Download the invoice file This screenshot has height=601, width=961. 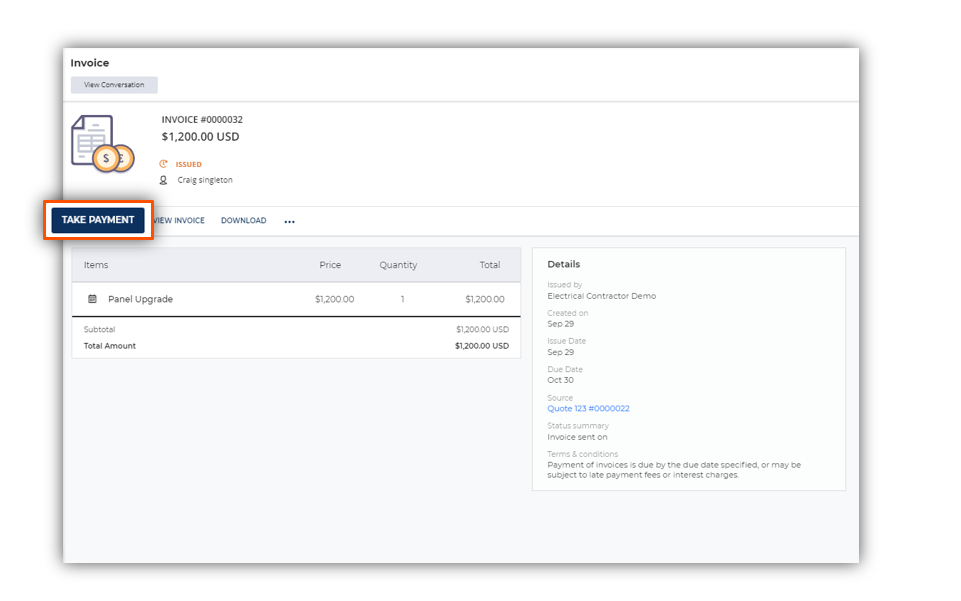243,221
